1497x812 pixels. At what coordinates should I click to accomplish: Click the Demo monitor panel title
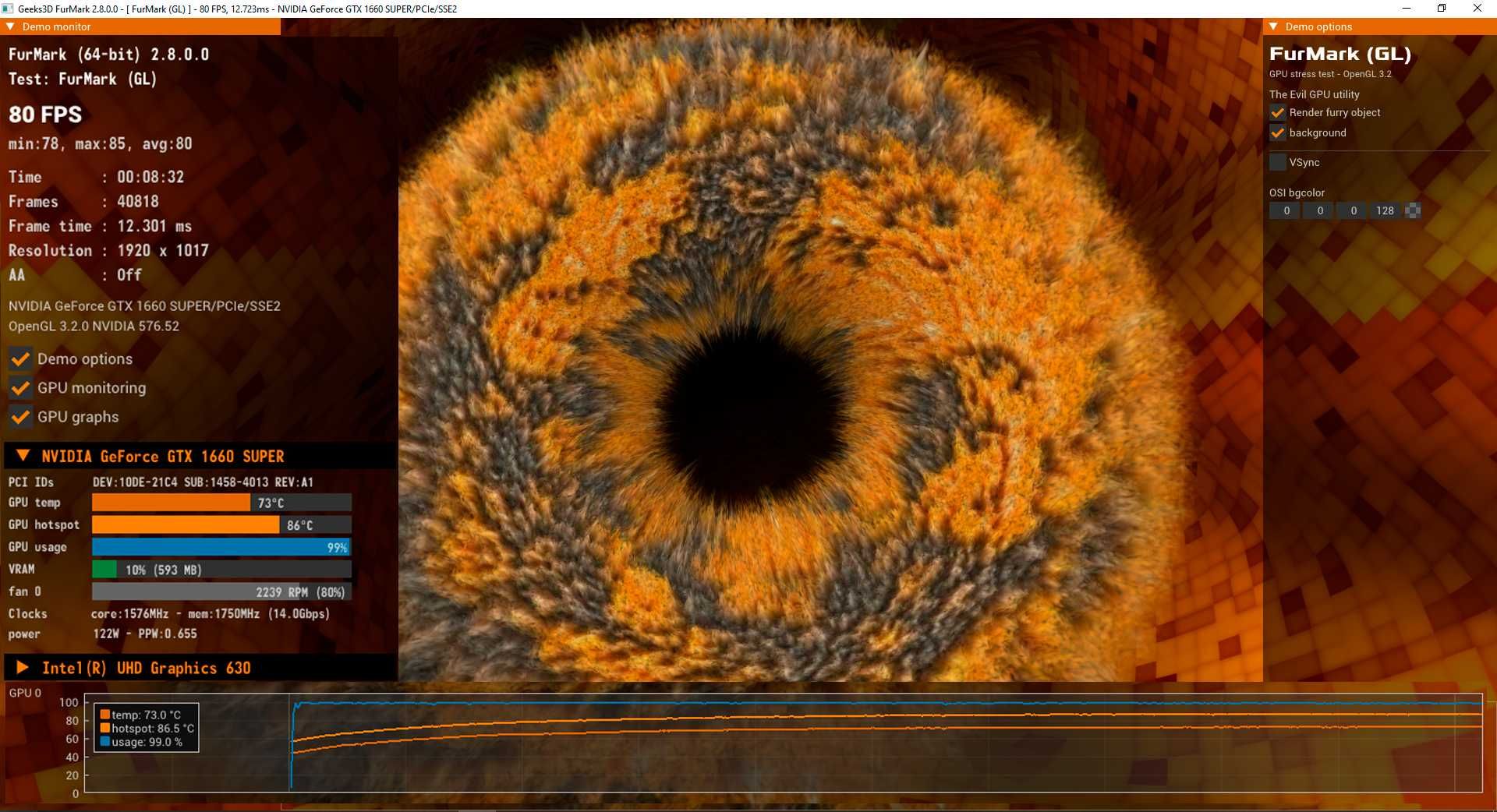pos(56,26)
